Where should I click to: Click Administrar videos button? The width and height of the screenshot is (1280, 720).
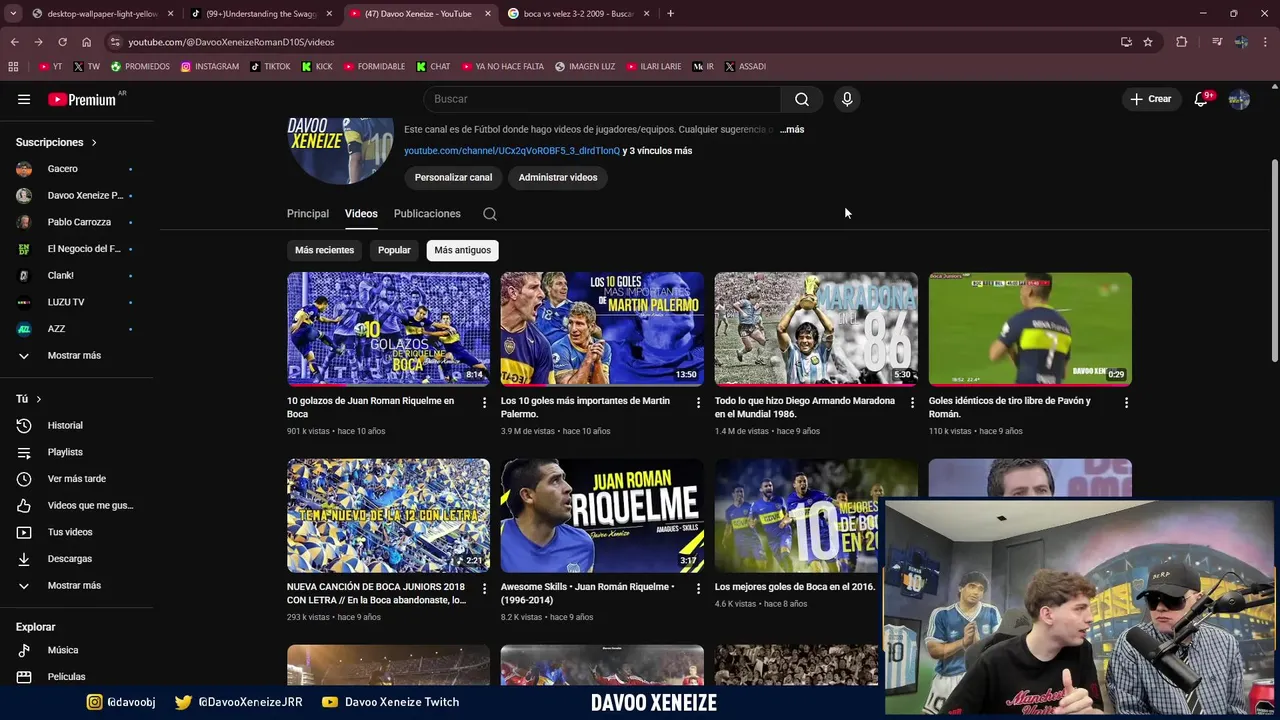tap(558, 177)
